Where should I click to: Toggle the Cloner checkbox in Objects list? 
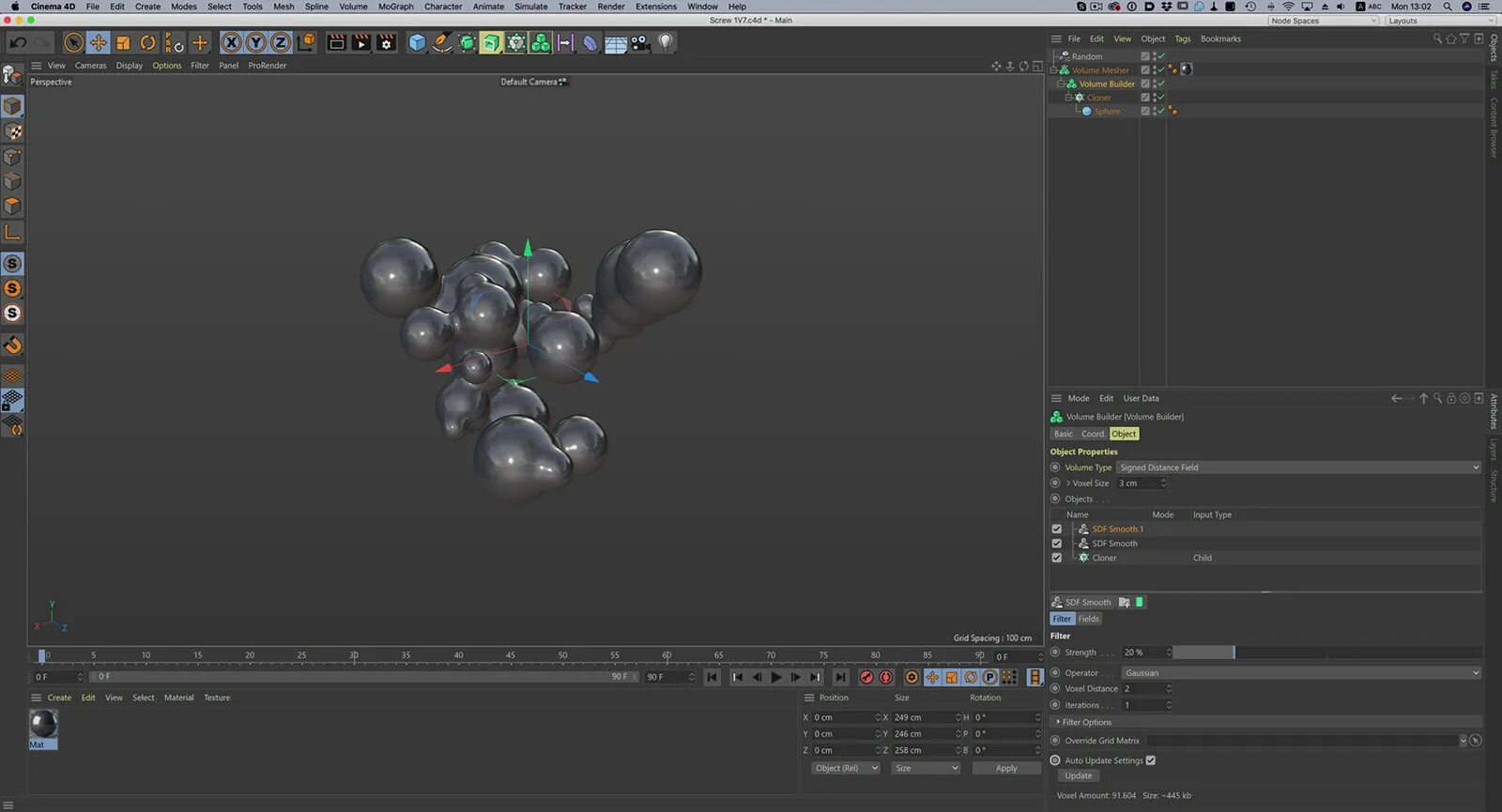pyautogui.click(x=1057, y=558)
